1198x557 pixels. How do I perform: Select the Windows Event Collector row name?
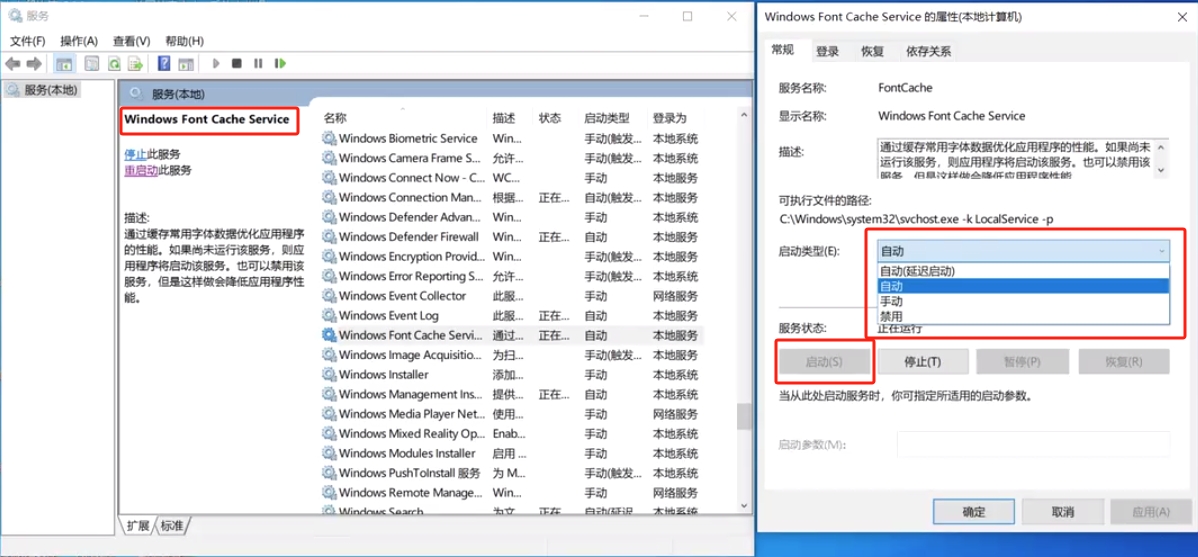pyautogui.click(x=403, y=296)
